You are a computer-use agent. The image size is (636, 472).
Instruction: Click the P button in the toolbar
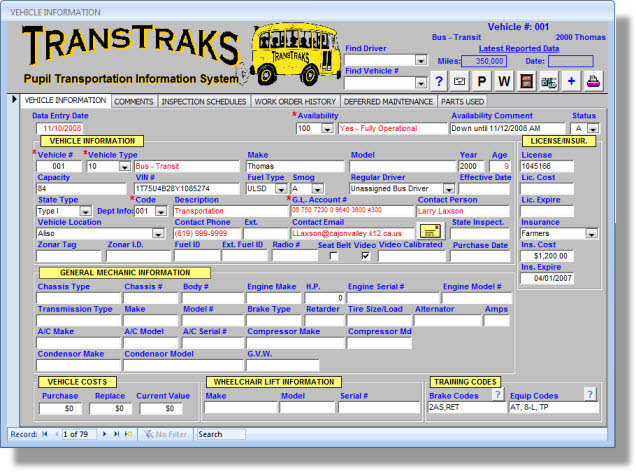click(481, 82)
